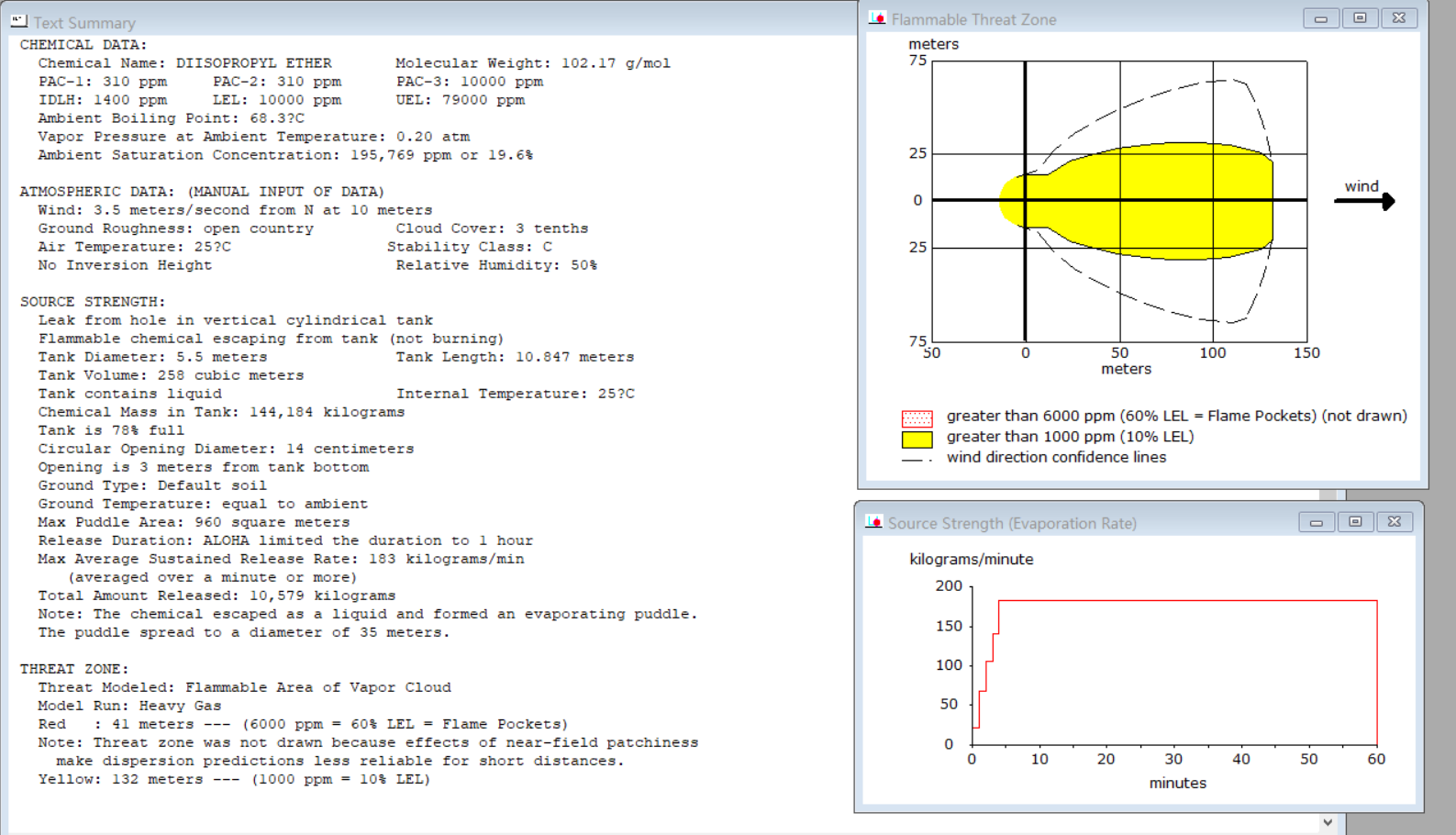Click the Text Summary window icon

coord(18,21)
